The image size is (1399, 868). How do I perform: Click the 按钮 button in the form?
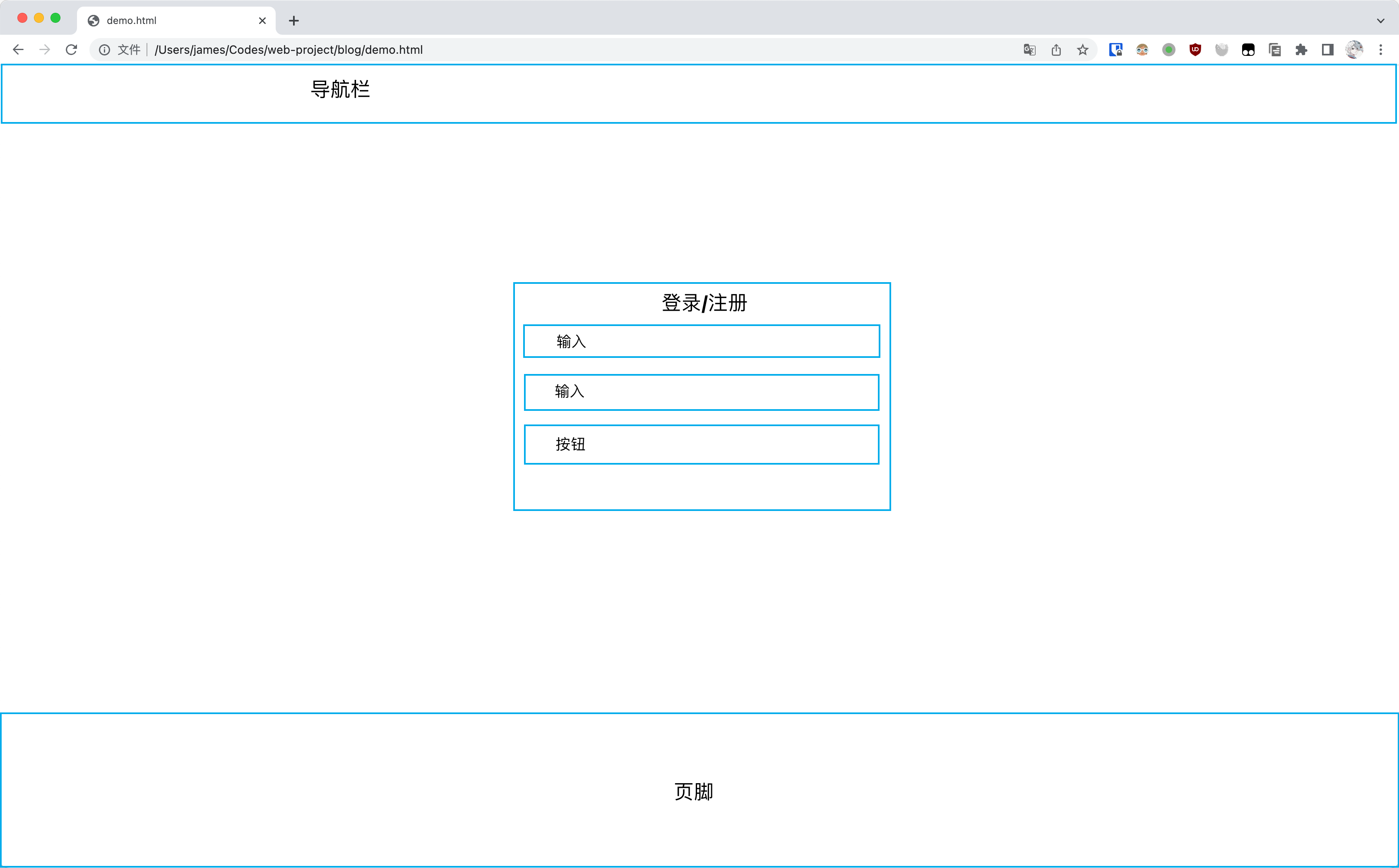click(701, 444)
